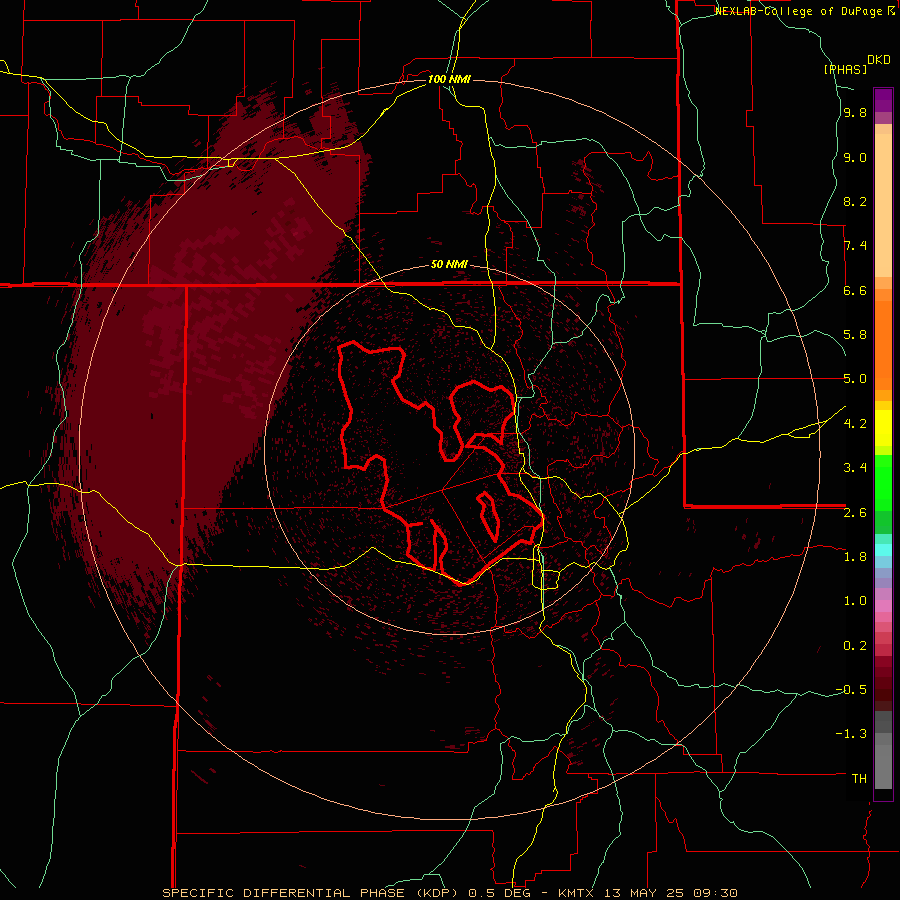Click the pink segment of the color bar
The width and height of the screenshot is (900, 900).
click(883, 606)
